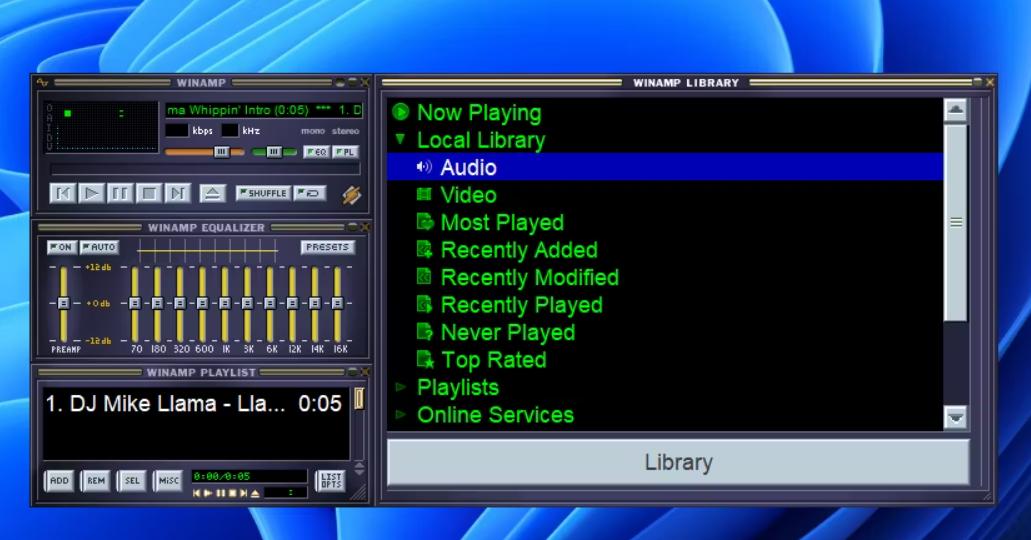Click the Never Played view icon

[425, 332]
